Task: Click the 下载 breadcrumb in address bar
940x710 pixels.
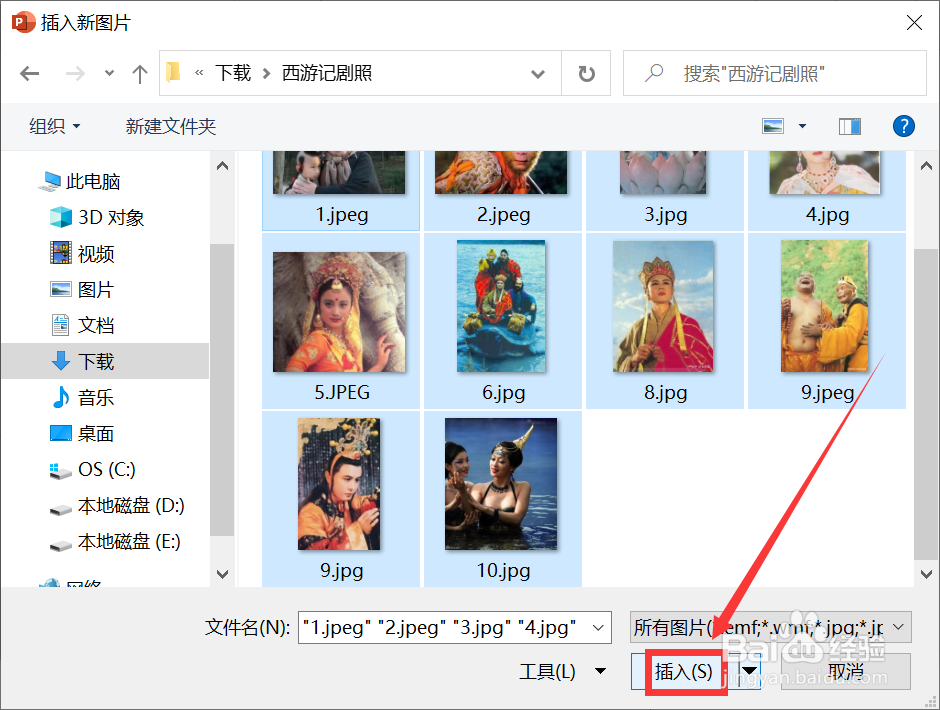Action: point(233,73)
